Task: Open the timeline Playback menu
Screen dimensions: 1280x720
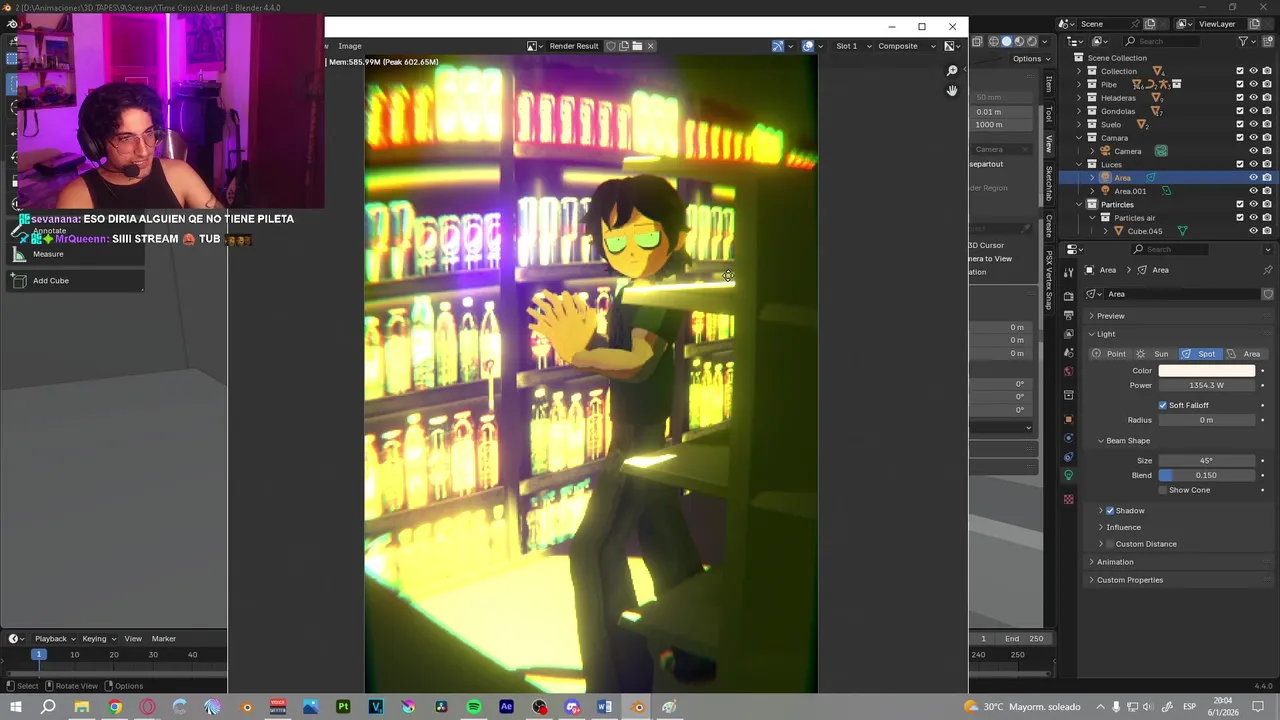Action: click(55, 639)
